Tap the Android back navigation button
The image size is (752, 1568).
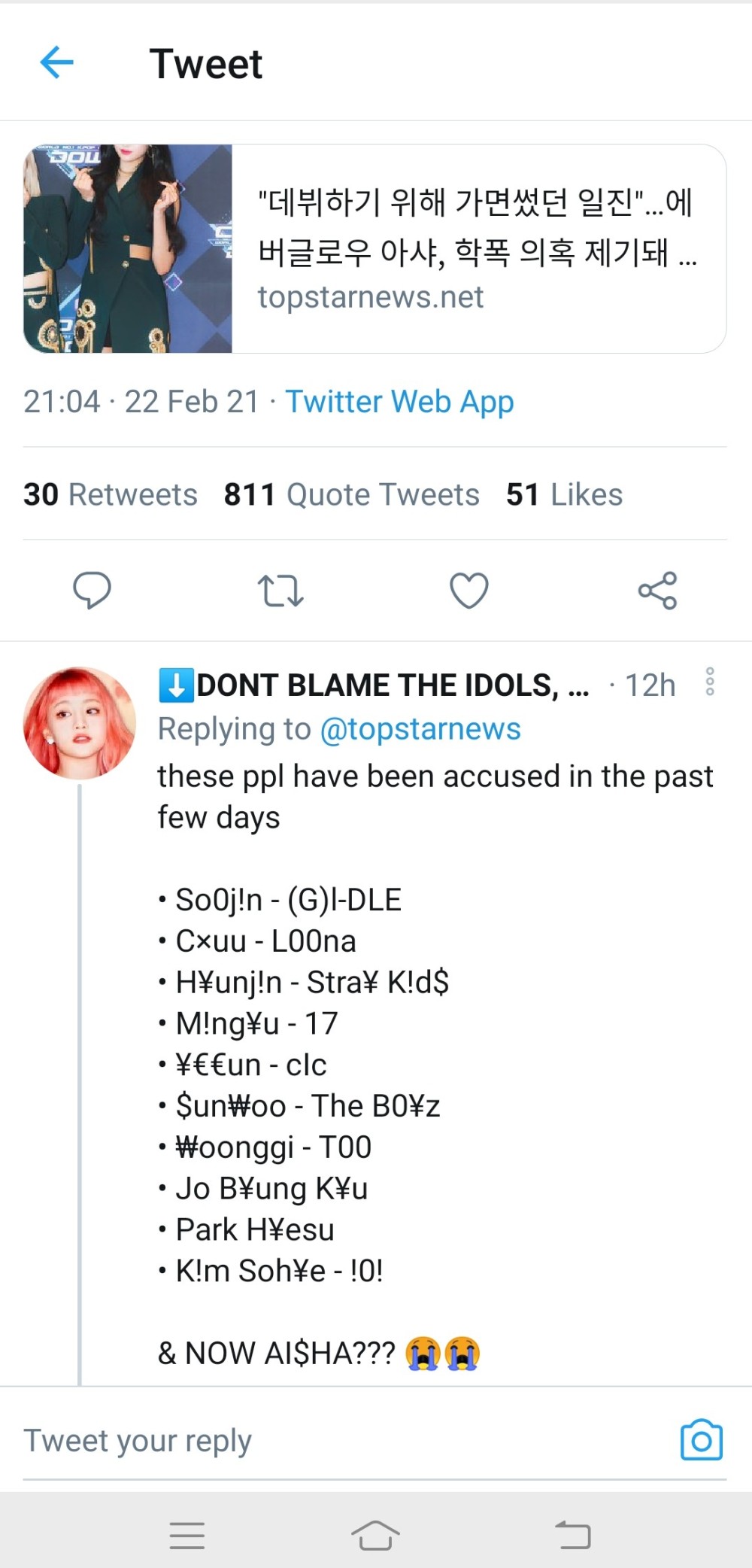572,1534
